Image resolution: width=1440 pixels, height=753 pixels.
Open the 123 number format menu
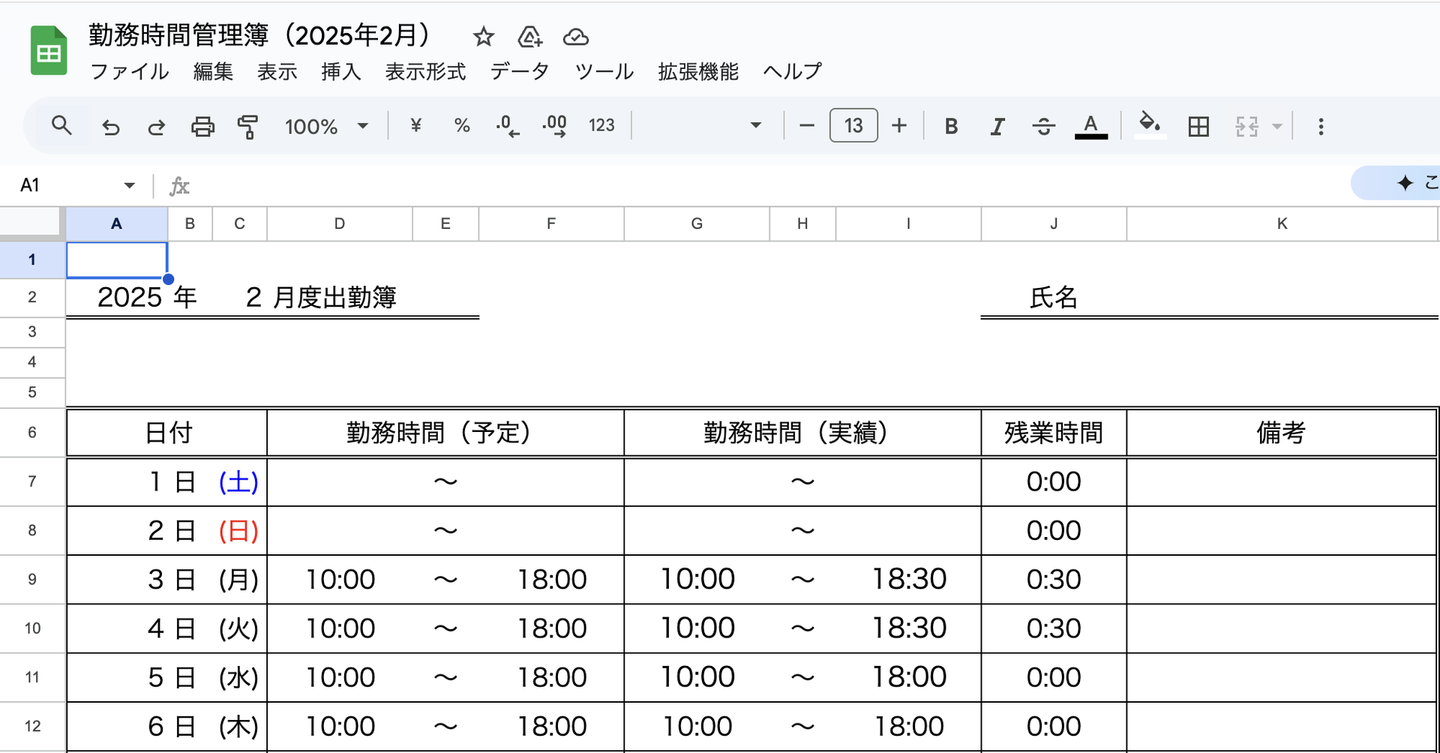(602, 126)
